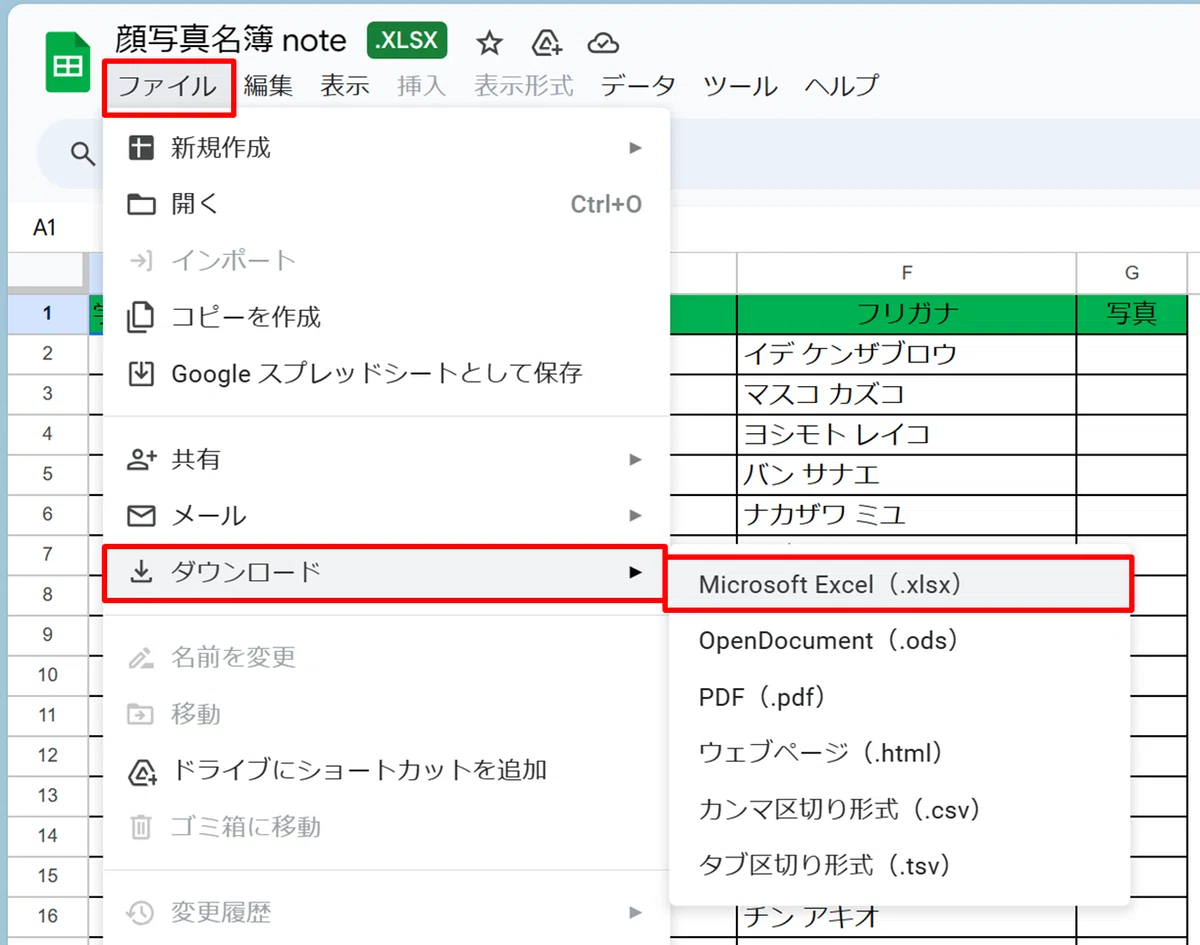Choose Google スプレッドシートとして保存
1200x945 pixels.
386,373
